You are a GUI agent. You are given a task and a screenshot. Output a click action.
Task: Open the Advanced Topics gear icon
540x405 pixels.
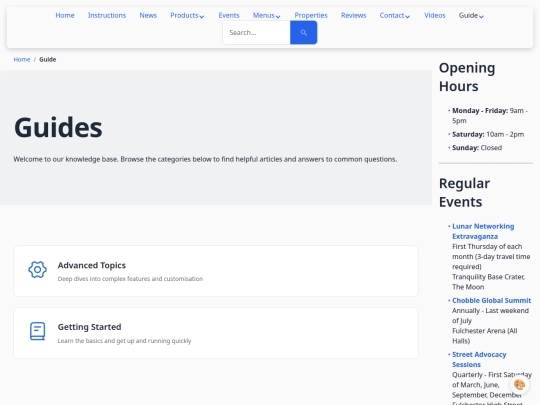tap(38, 269)
